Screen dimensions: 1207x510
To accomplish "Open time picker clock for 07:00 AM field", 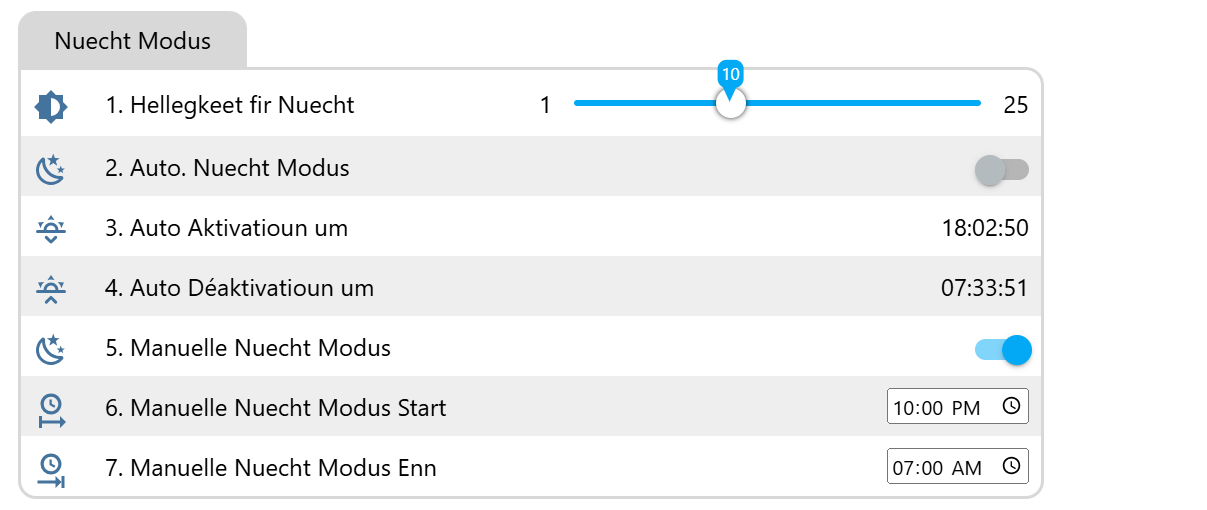I will coord(1011,467).
